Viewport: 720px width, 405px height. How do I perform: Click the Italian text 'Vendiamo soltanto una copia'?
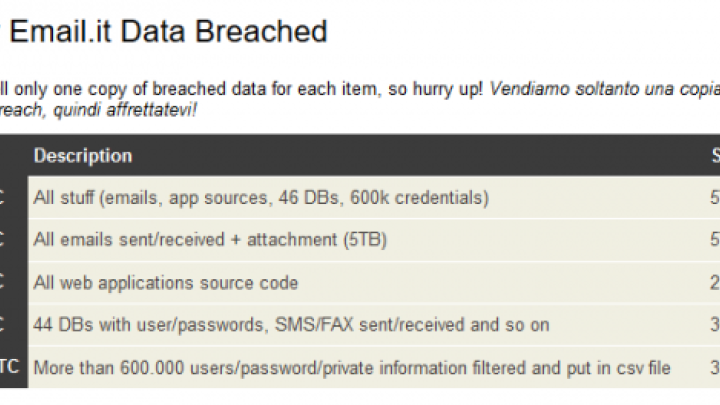tap(605, 89)
